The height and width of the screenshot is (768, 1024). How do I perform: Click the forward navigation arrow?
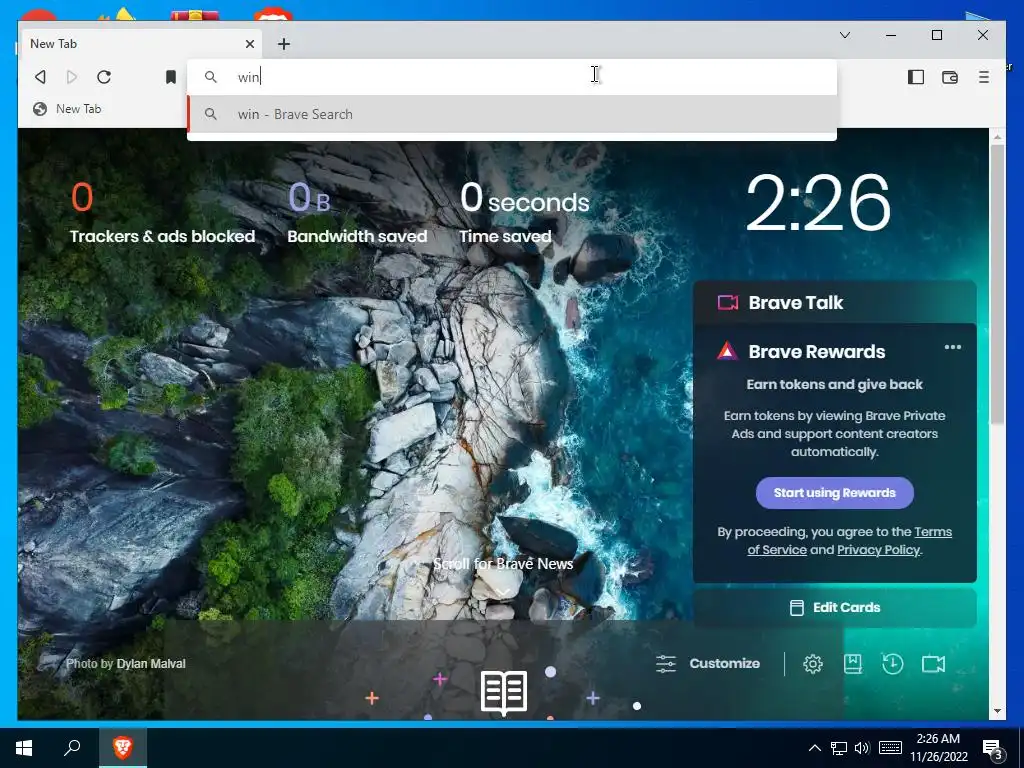72,77
